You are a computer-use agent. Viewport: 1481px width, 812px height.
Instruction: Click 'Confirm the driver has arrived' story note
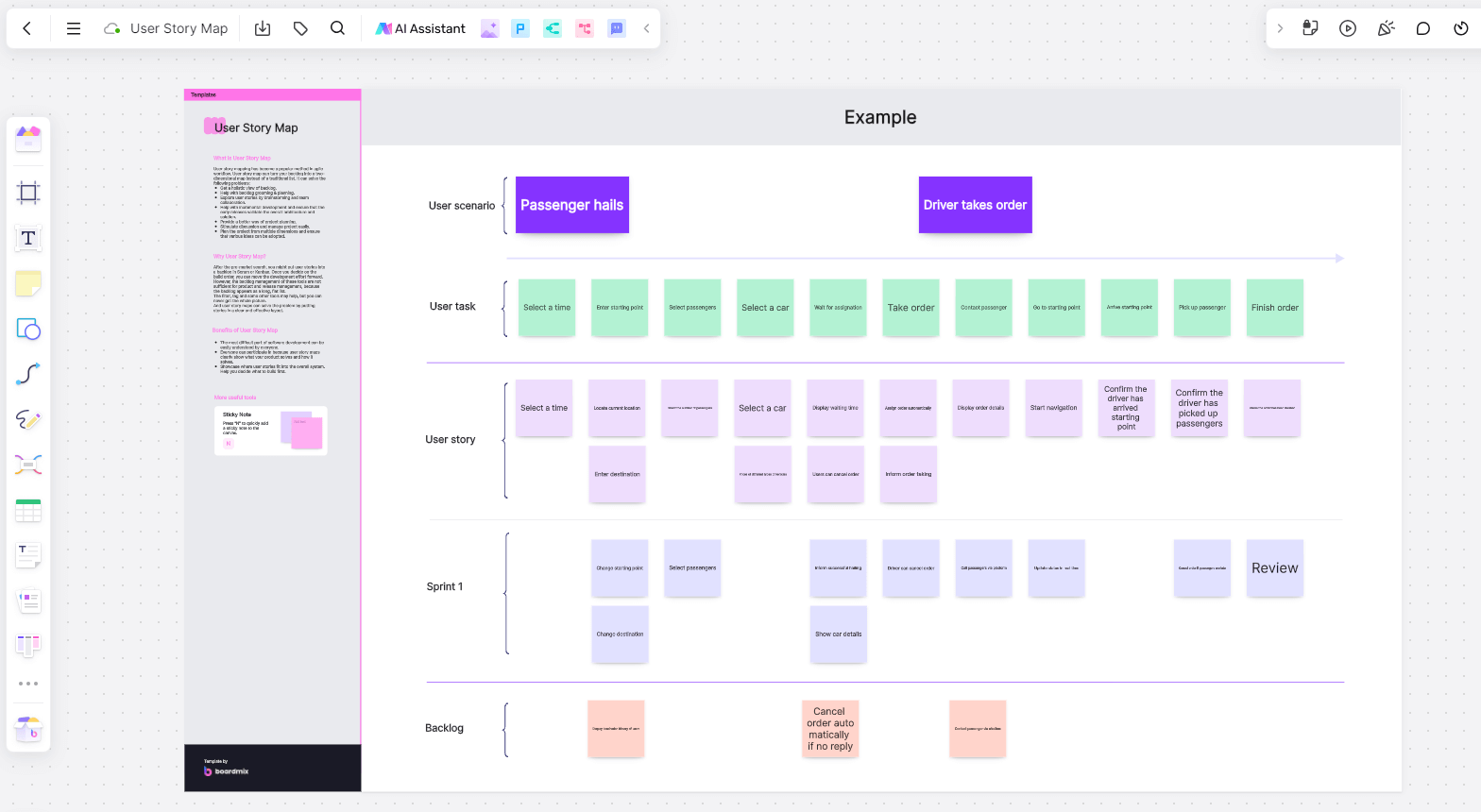coord(1127,408)
